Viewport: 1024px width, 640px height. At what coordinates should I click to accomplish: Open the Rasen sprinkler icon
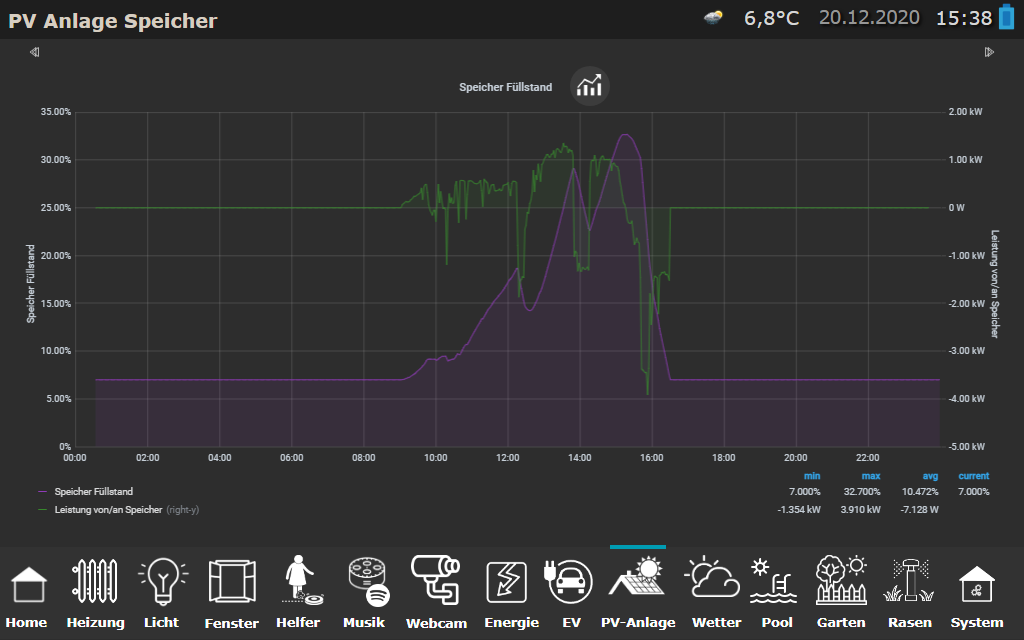pyautogui.click(x=909, y=580)
